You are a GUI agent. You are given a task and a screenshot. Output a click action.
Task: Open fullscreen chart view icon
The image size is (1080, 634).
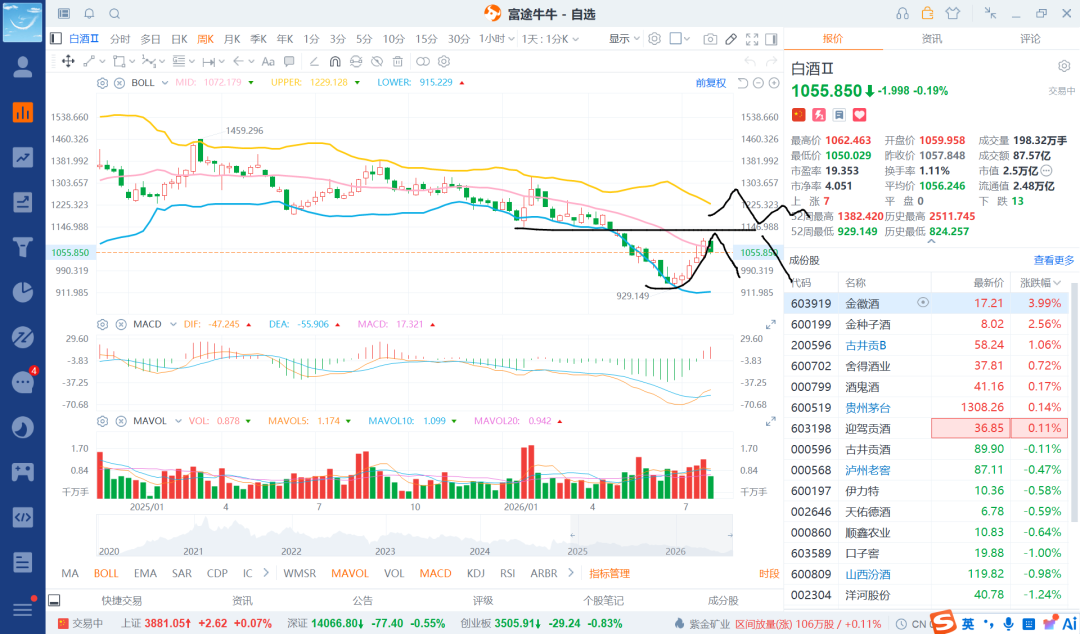[x=752, y=39]
